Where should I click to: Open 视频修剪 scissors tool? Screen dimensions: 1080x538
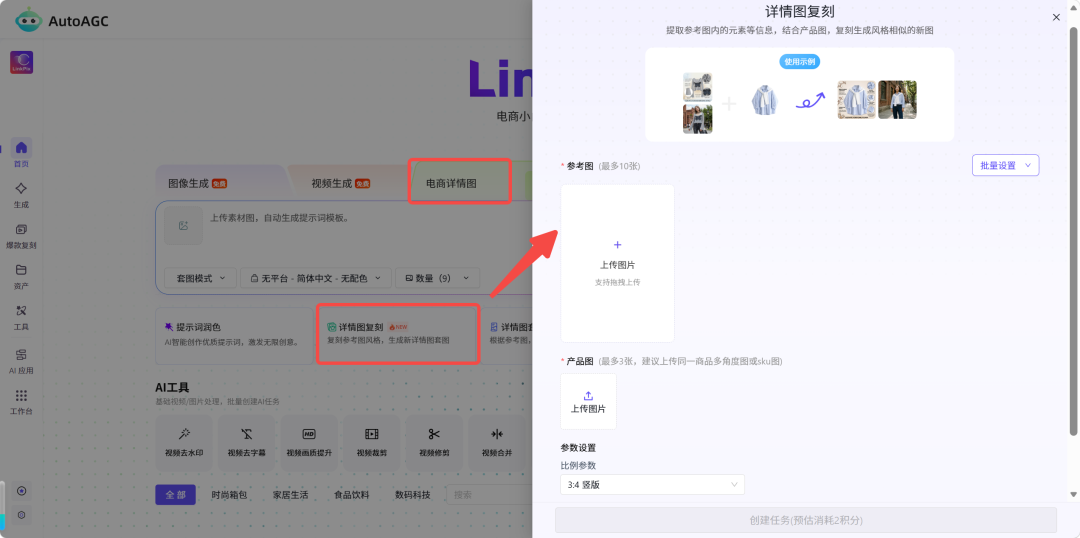434,442
